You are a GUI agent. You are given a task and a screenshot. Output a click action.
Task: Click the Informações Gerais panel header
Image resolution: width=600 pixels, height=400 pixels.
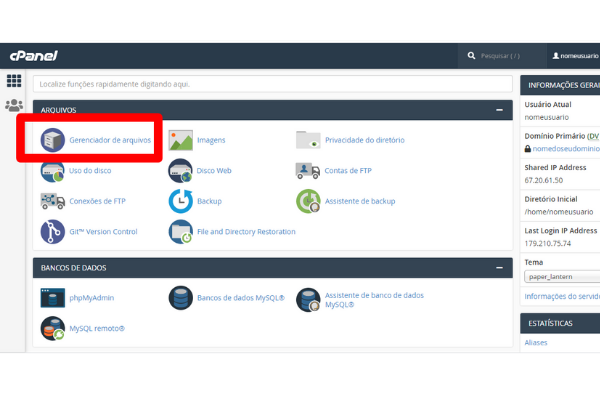point(560,85)
